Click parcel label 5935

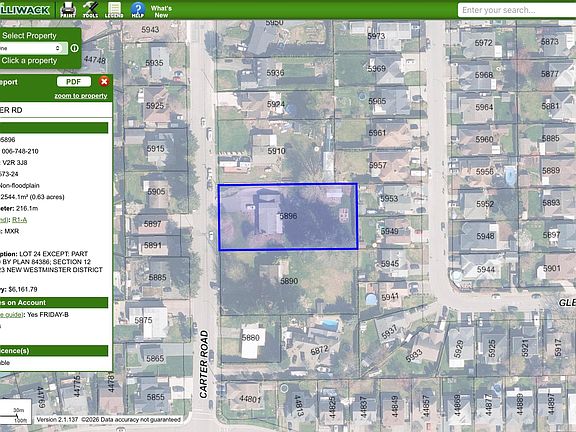[x=154, y=63]
